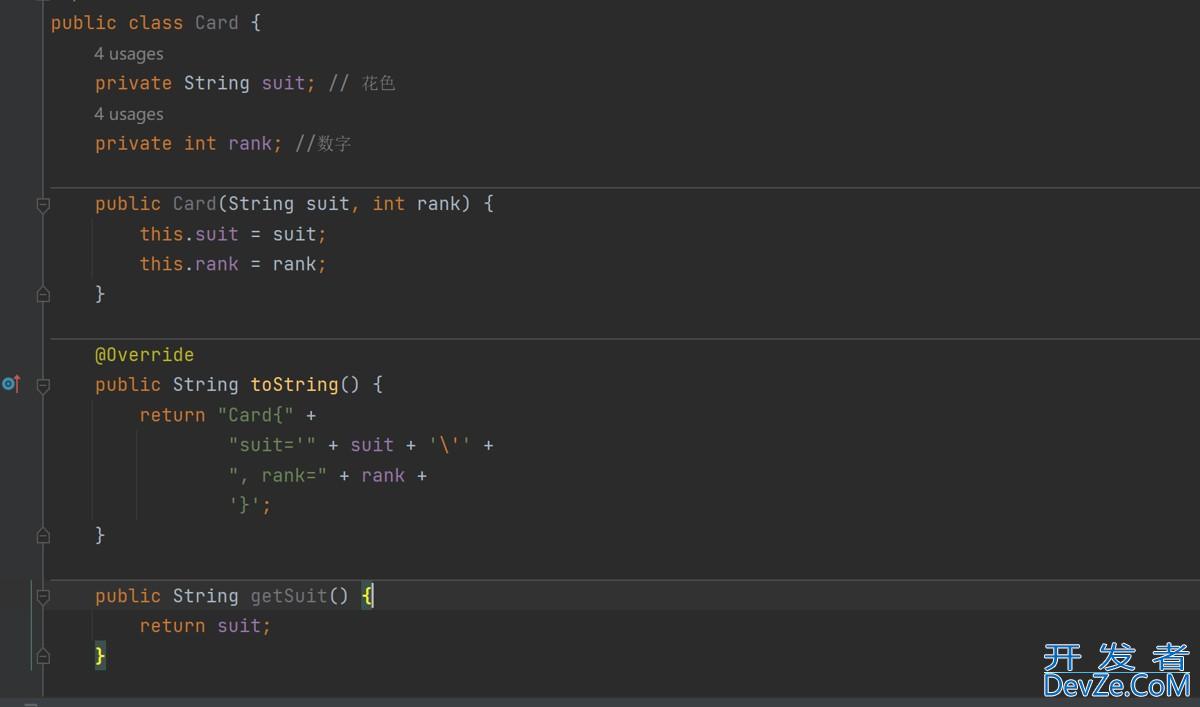The image size is (1200, 707).
Task: Click the "Card{" string literal
Action: click(256, 415)
